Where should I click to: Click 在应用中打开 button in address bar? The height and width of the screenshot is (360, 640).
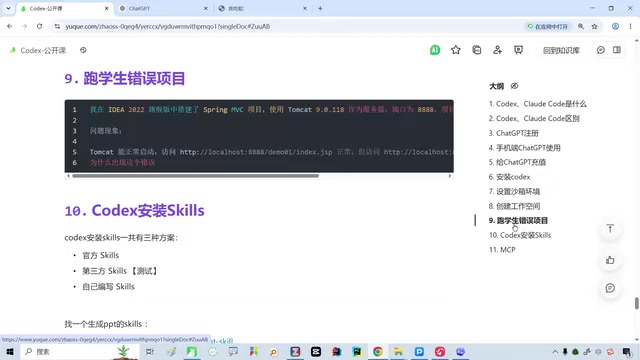click(x=547, y=27)
